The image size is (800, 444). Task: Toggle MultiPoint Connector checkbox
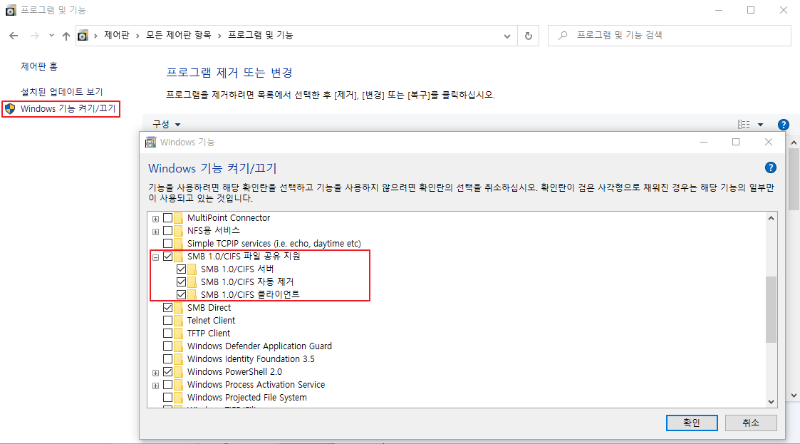pyautogui.click(x=168, y=218)
